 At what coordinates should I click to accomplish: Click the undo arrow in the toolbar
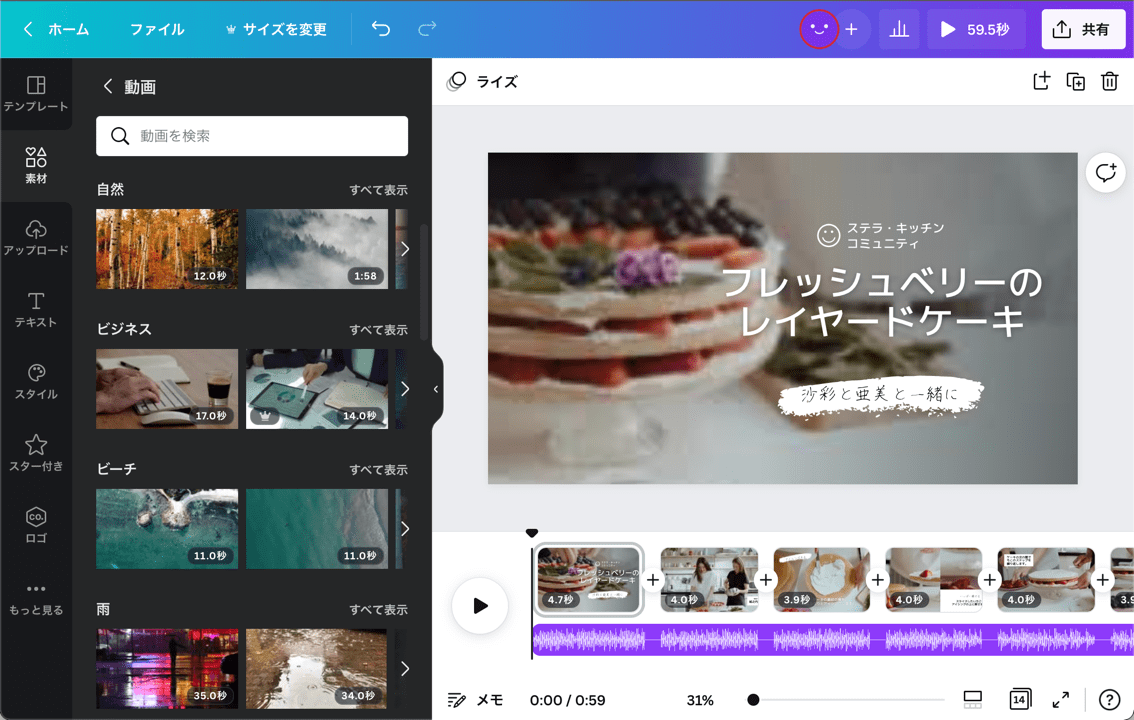click(380, 29)
